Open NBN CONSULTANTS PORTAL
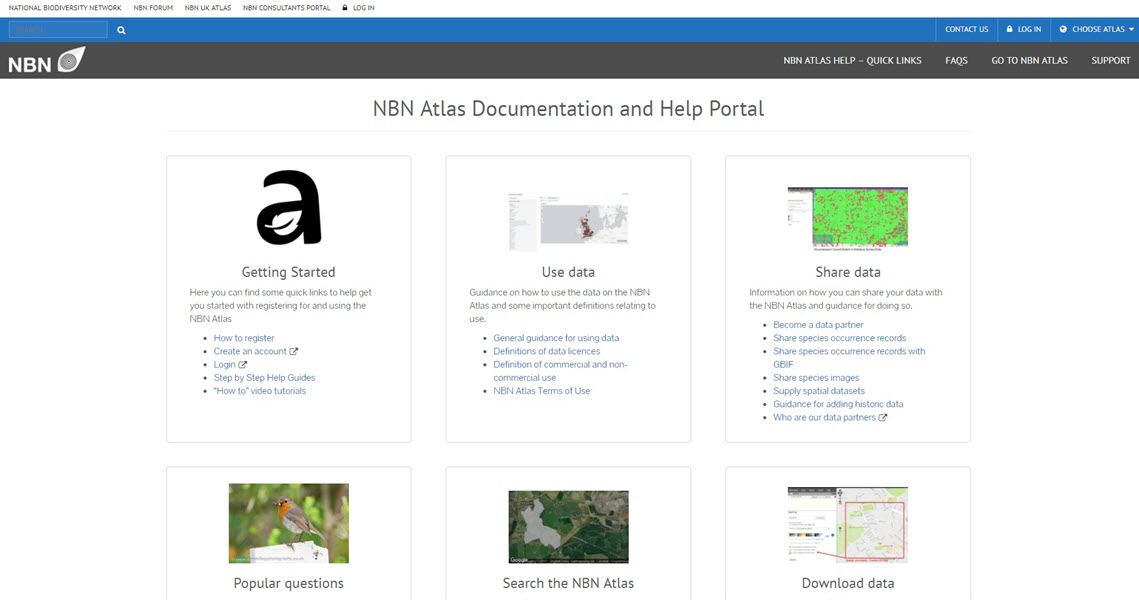This screenshot has width=1139, height=600. coord(287,7)
